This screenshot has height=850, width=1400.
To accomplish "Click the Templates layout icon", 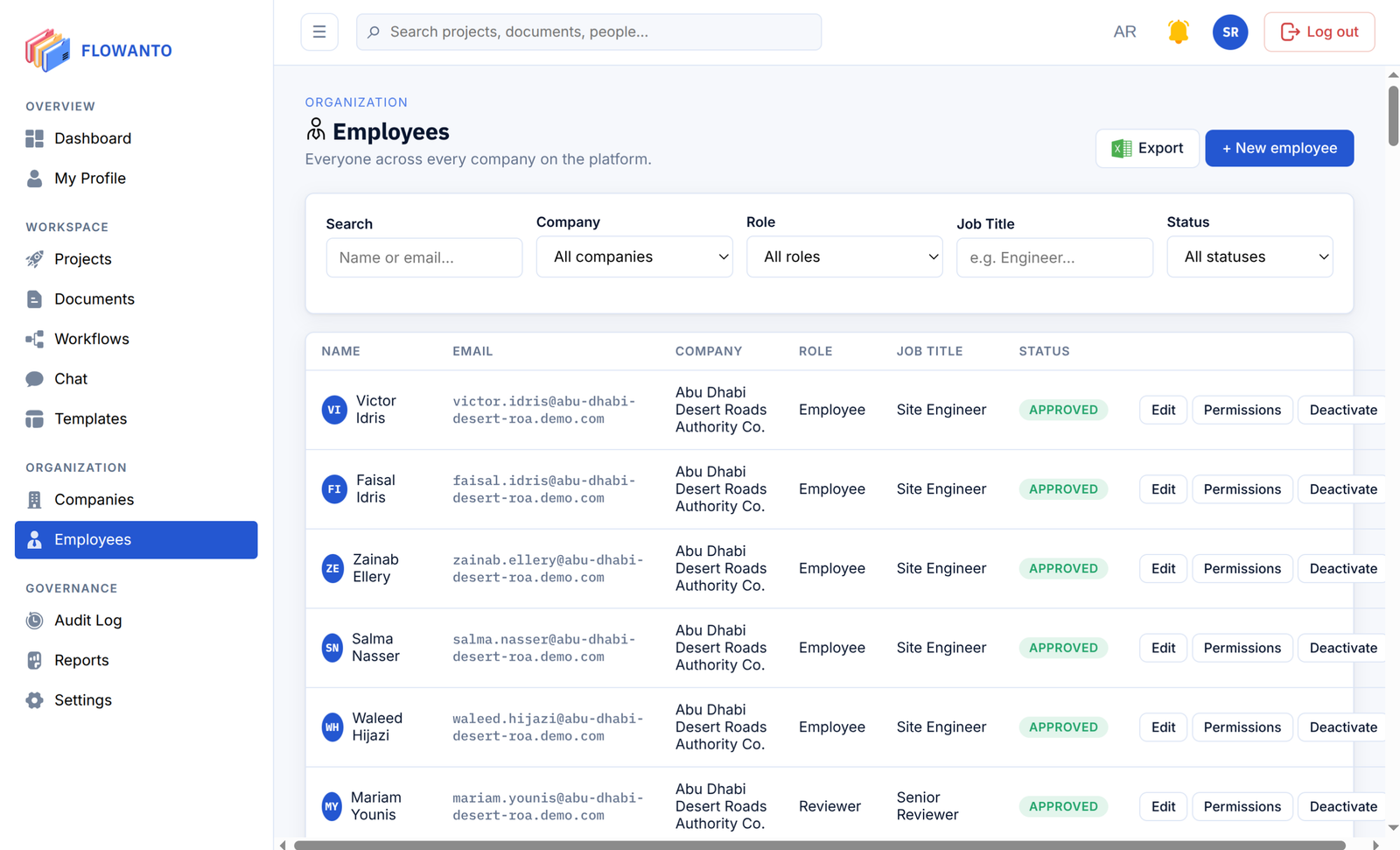I will (34, 419).
